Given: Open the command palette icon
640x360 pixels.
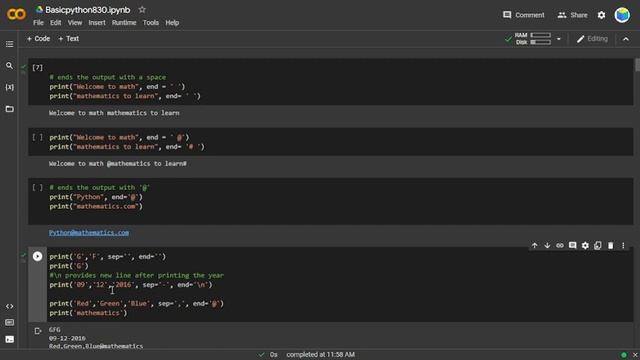Looking at the screenshot, I should click(x=9, y=322).
